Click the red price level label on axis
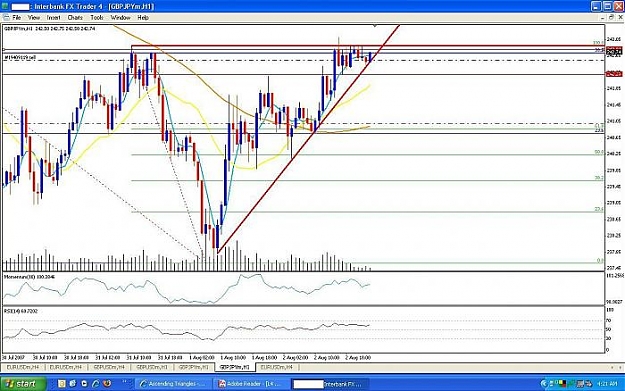Image resolution: width=625 pixels, height=391 pixels. [614, 74]
